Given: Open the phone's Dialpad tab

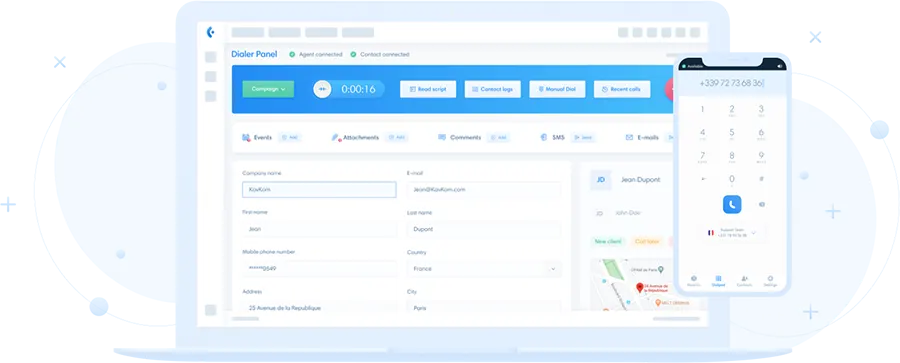Looking at the screenshot, I should (719, 280).
